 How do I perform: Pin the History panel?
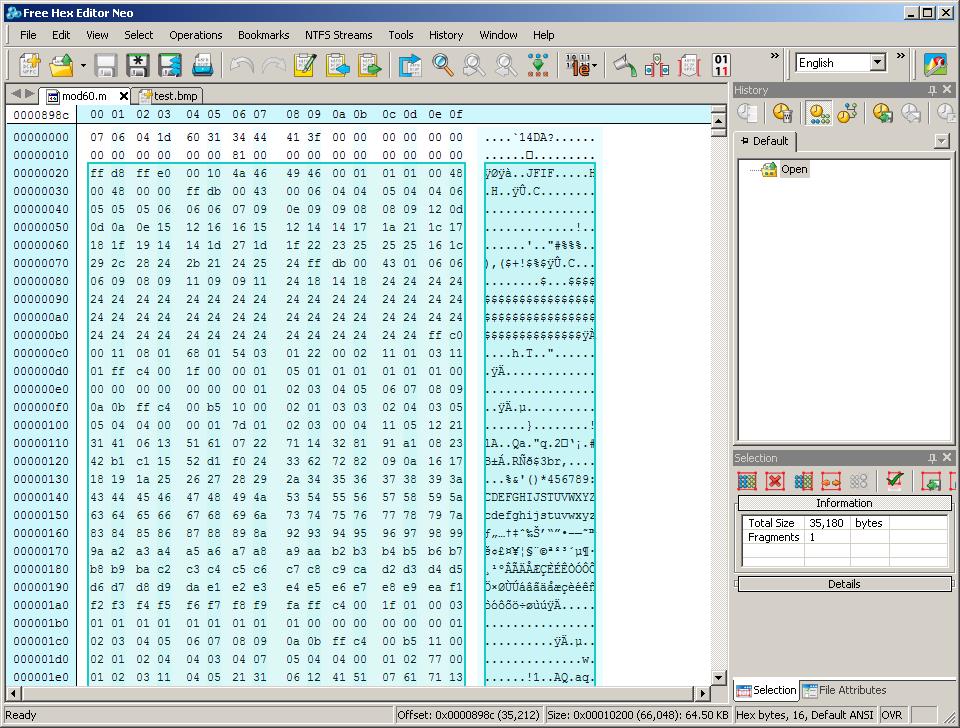click(932, 90)
